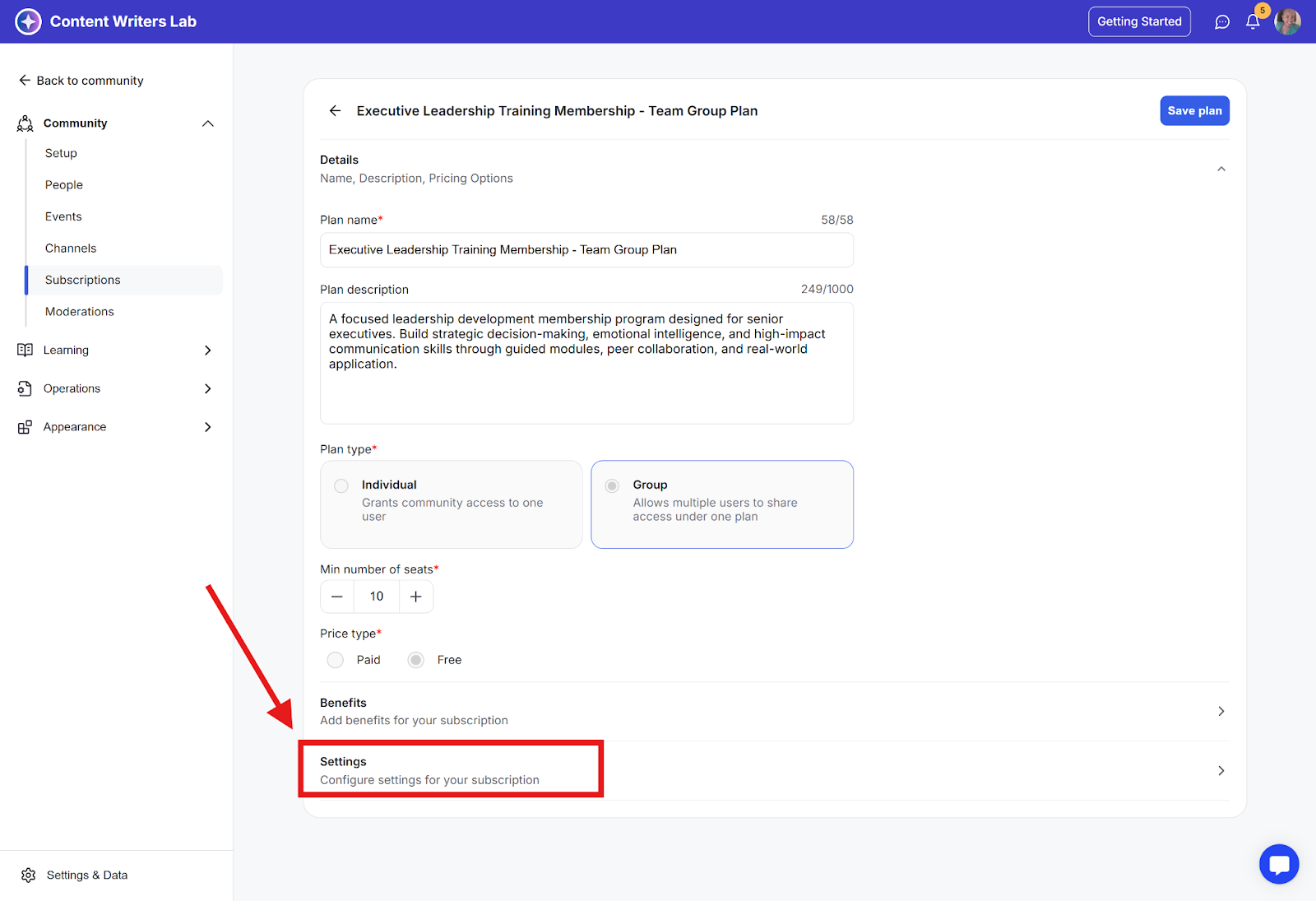Click the Save plan button

coord(1194,111)
